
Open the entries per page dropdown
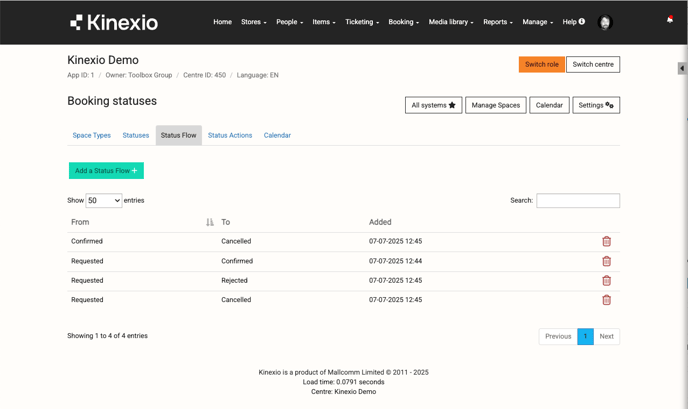(x=104, y=201)
